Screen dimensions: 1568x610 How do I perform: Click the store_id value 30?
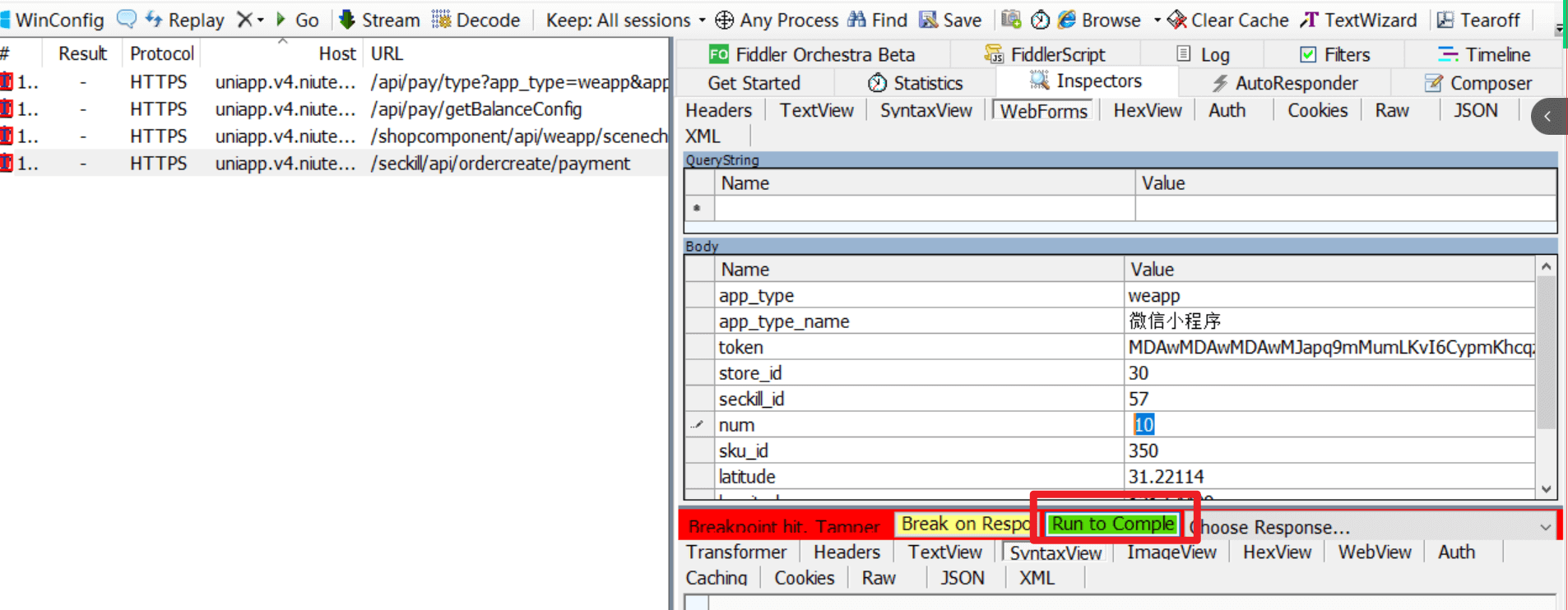click(1329, 373)
